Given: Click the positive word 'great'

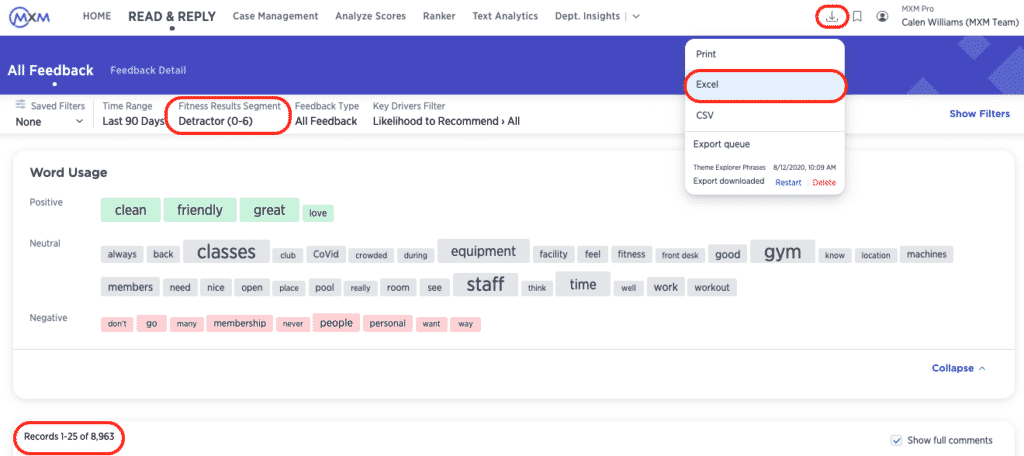Looking at the screenshot, I should 269,210.
